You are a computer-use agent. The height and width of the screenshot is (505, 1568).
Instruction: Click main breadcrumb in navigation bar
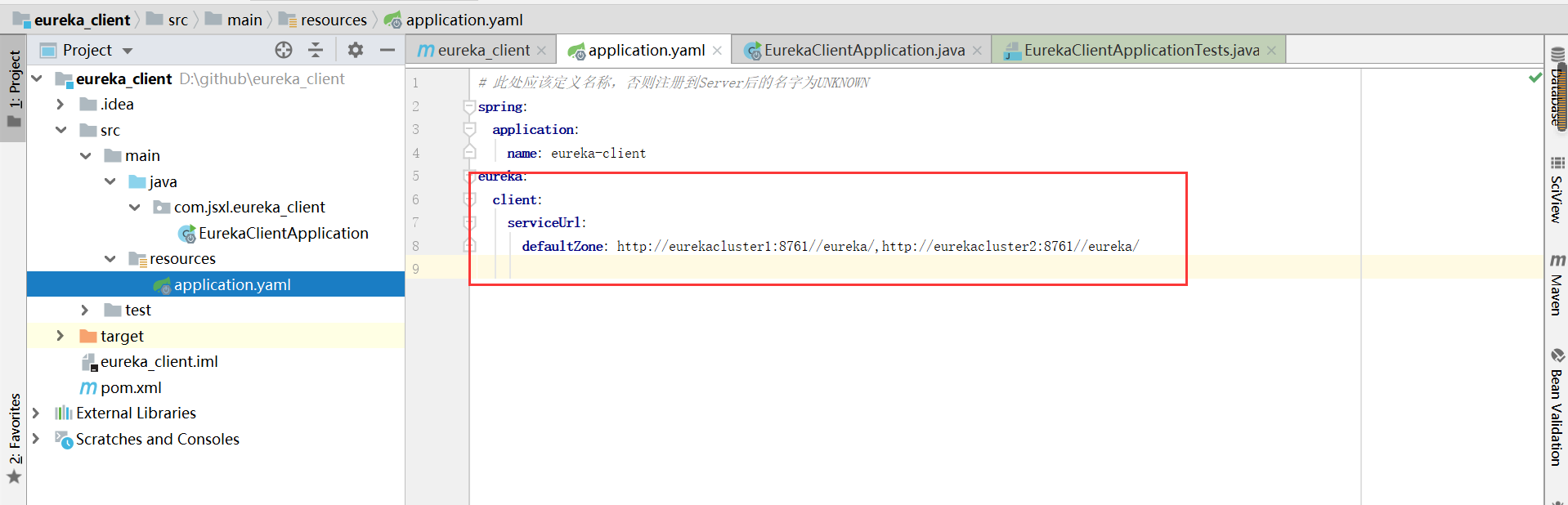(x=234, y=20)
